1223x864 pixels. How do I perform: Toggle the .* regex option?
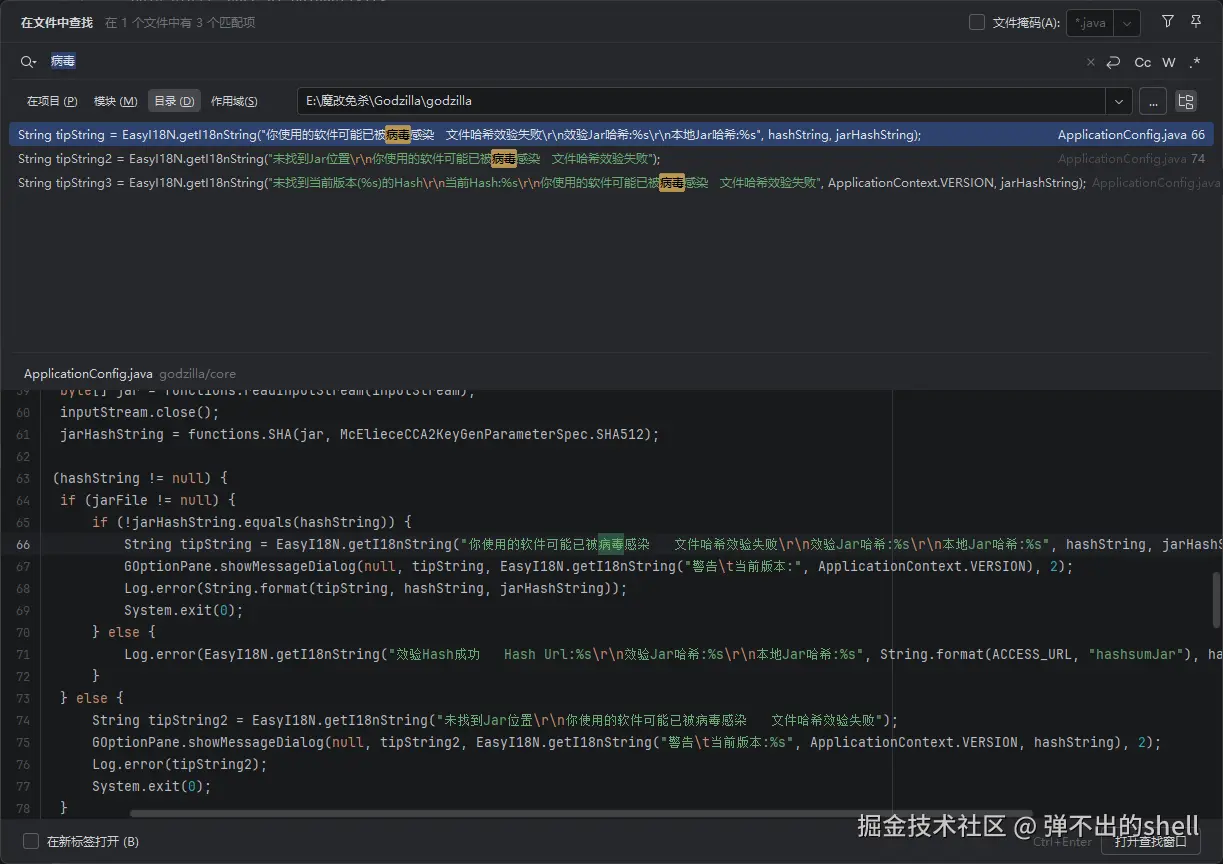tap(1194, 62)
